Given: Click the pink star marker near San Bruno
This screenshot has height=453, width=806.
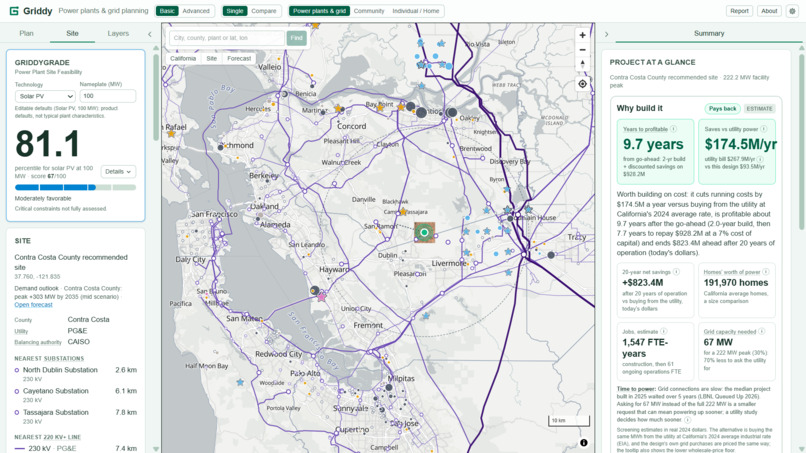Looking at the screenshot, I should click(322, 297).
